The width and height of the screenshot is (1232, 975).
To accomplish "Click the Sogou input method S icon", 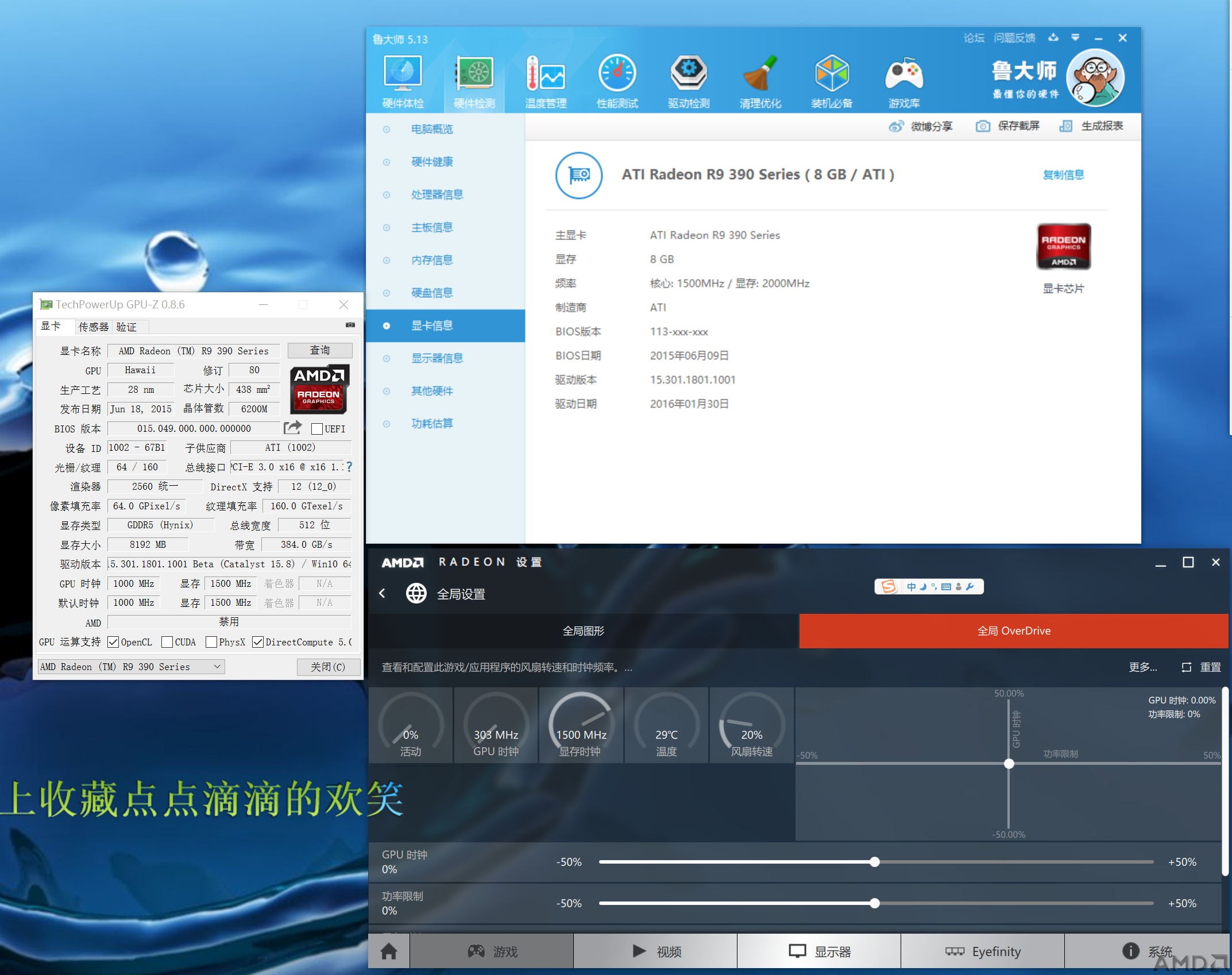I will (x=889, y=586).
